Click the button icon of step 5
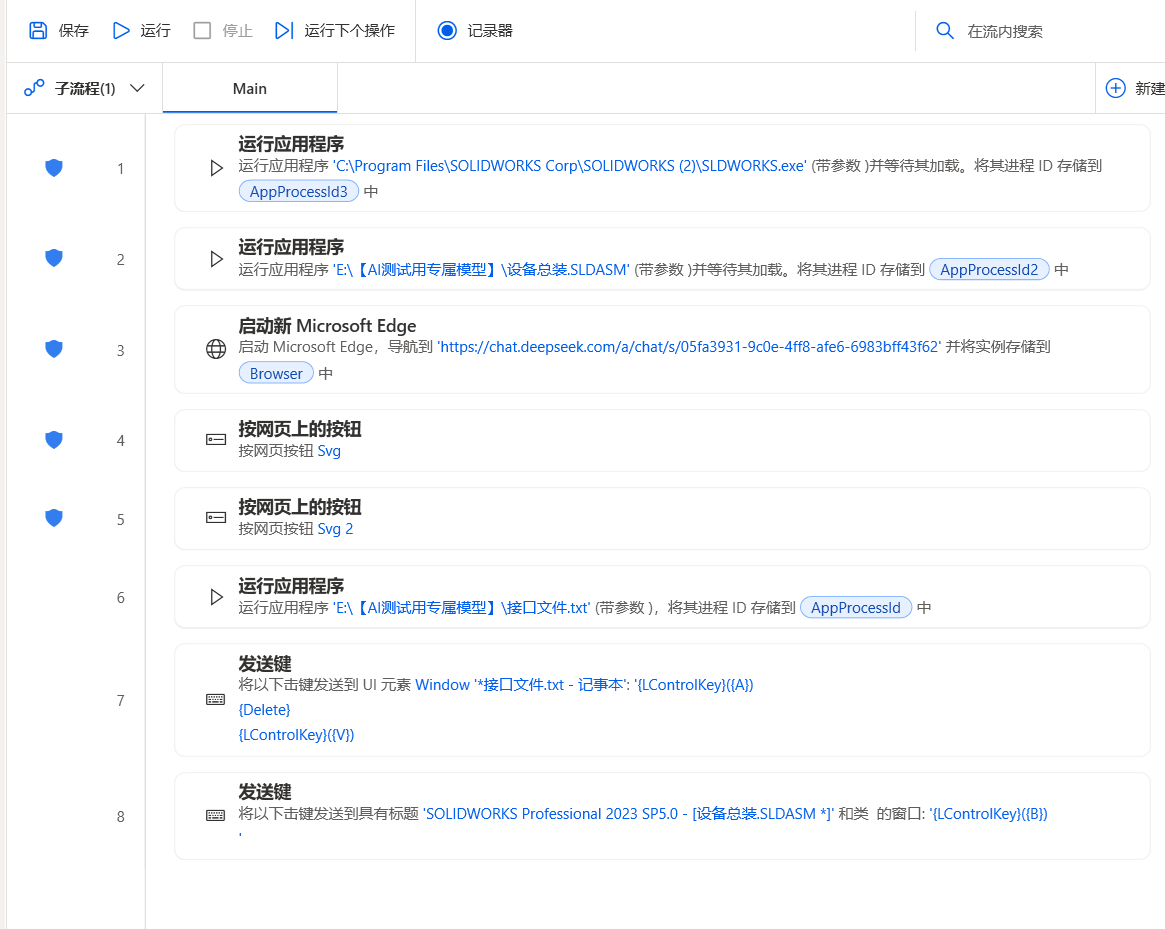The width and height of the screenshot is (1165, 929). coord(215,518)
